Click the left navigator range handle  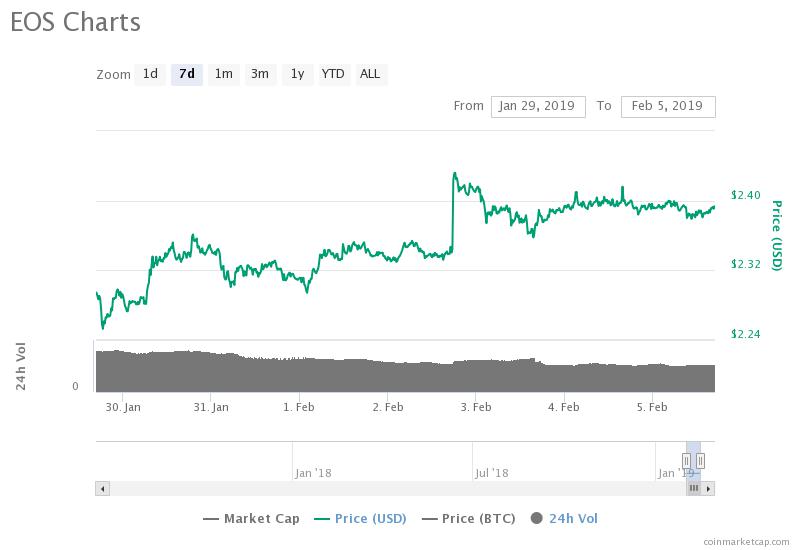coord(686,461)
